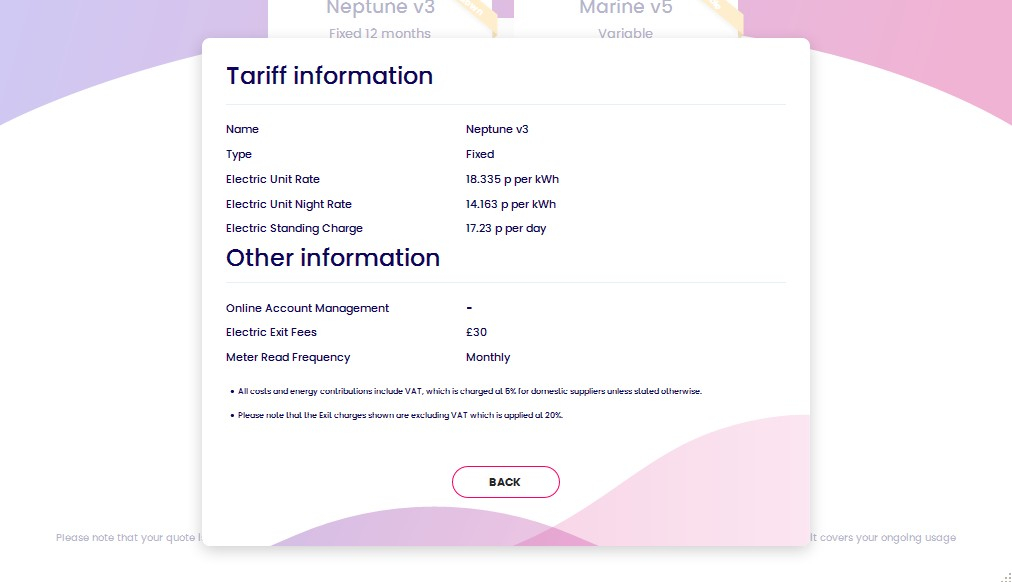Screen dimensions: 1012x582
Task: Click the 17.23 p per day value
Action: coord(506,228)
